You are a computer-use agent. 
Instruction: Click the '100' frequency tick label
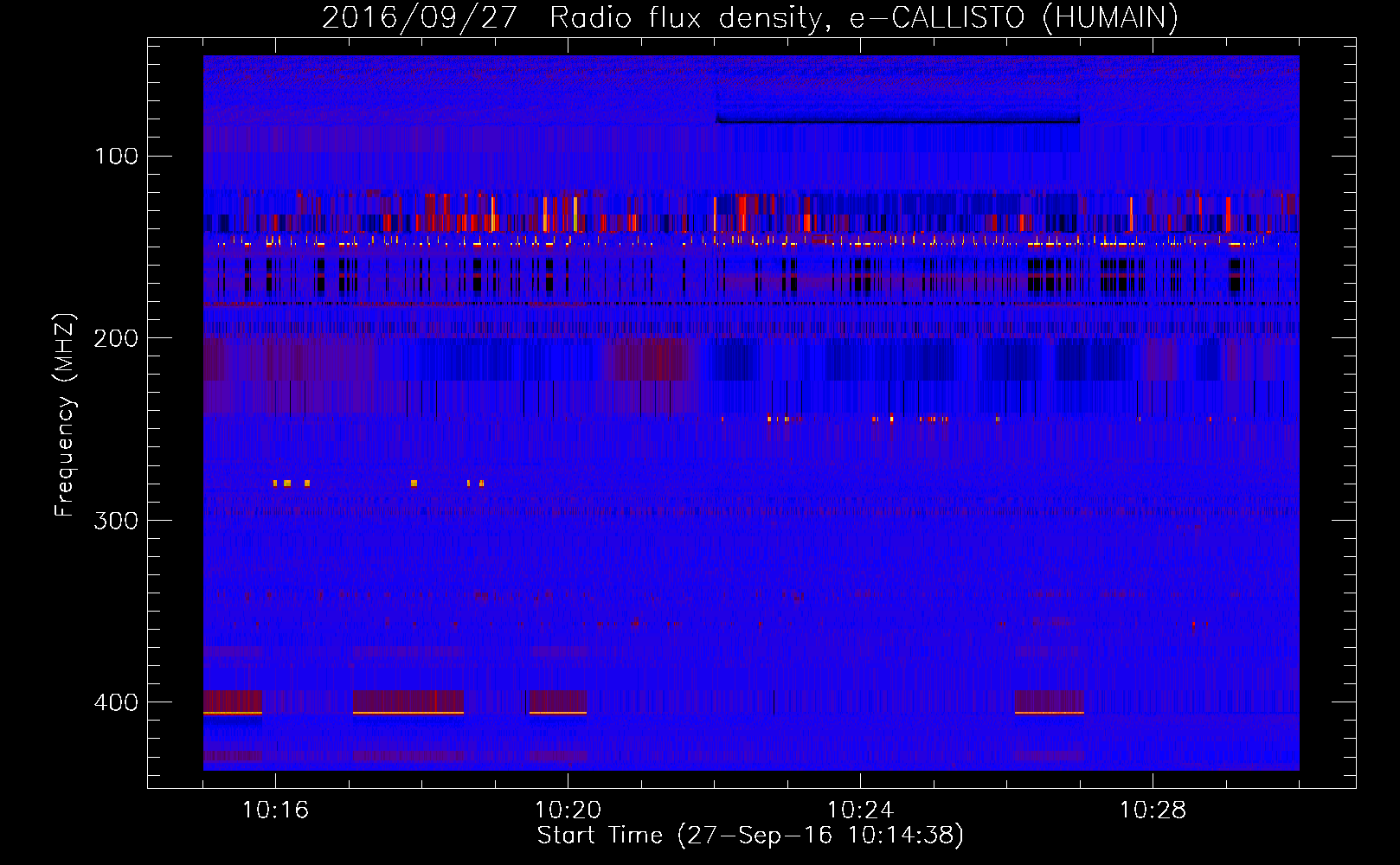(x=117, y=156)
